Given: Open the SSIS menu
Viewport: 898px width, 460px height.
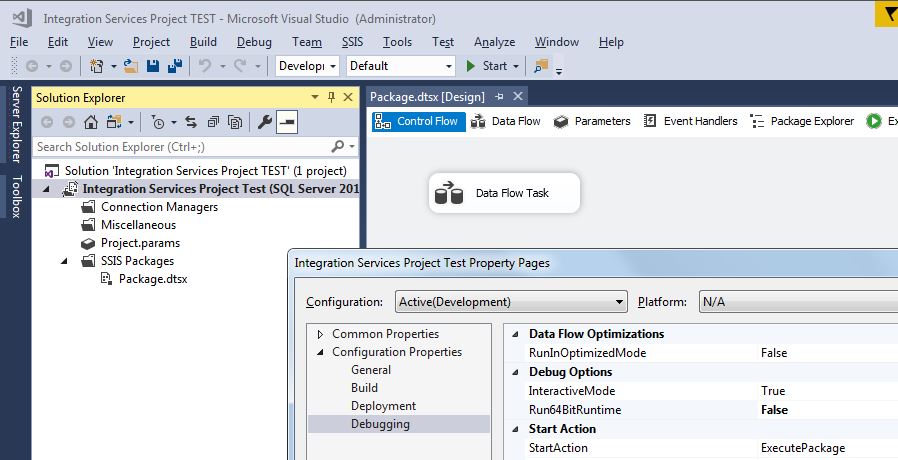Looking at the screenshot, I should pyautogui.click(x=352, y=42).
